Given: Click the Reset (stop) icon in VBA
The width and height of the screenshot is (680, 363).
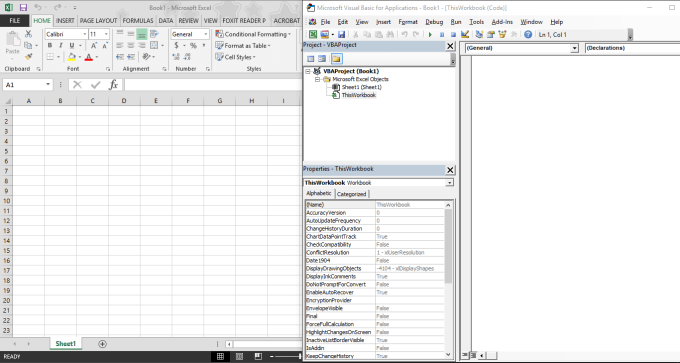Looking at the screenshot, I should click(x=453, y=34).
